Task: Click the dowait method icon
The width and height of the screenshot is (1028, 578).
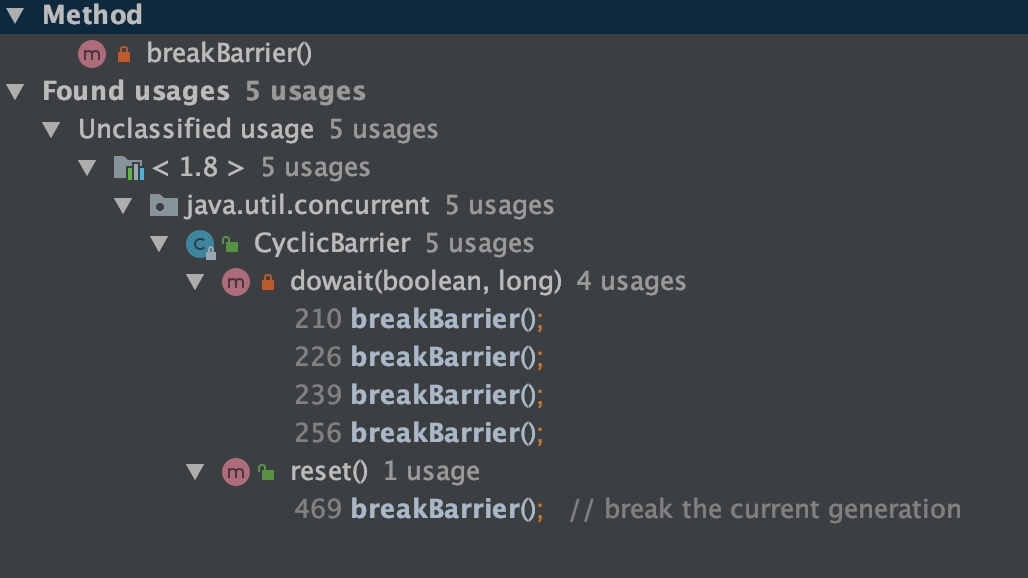Action: [236, 282]
